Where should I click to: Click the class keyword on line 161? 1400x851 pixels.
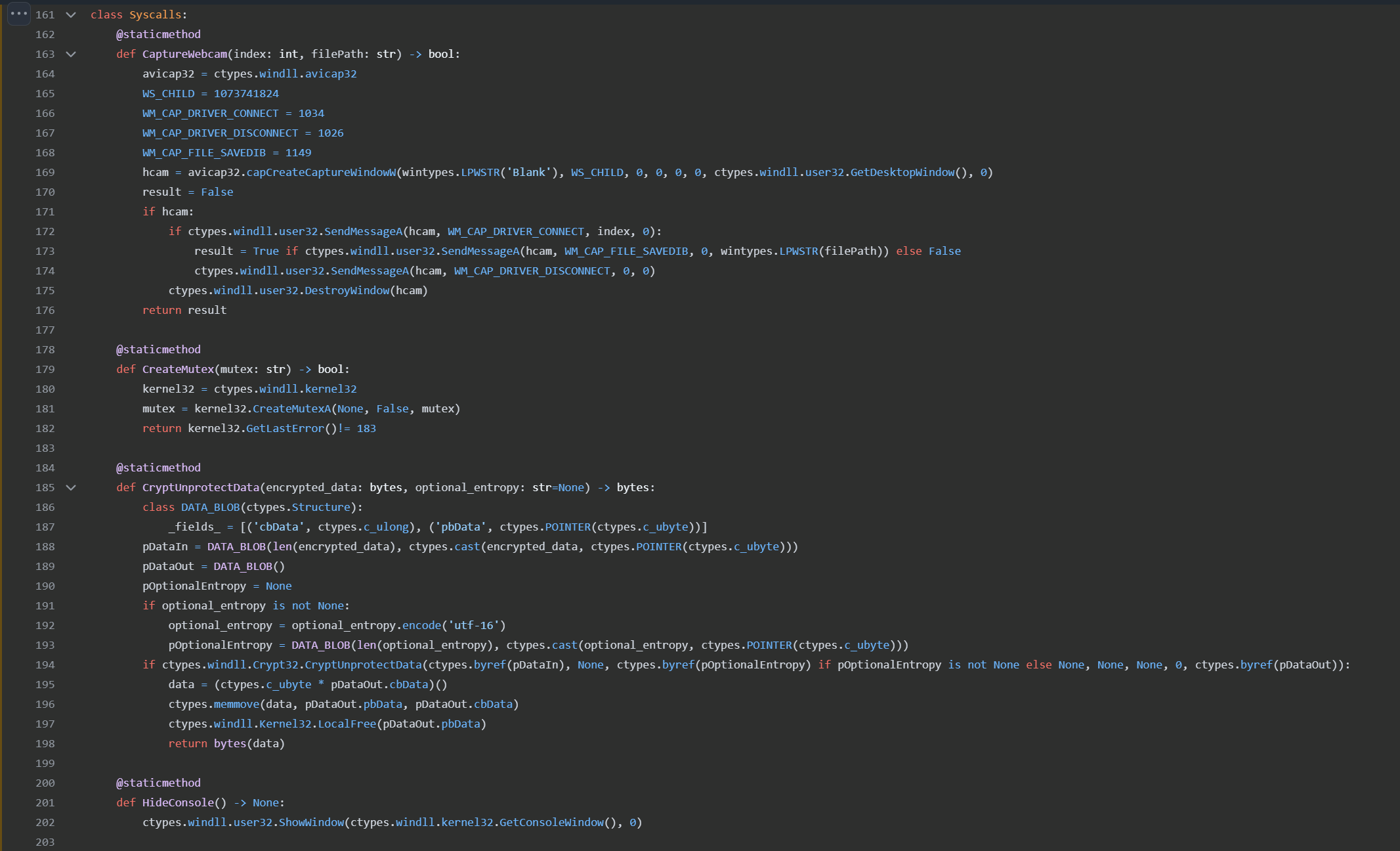pyautogui.click(x=106, y=14)
